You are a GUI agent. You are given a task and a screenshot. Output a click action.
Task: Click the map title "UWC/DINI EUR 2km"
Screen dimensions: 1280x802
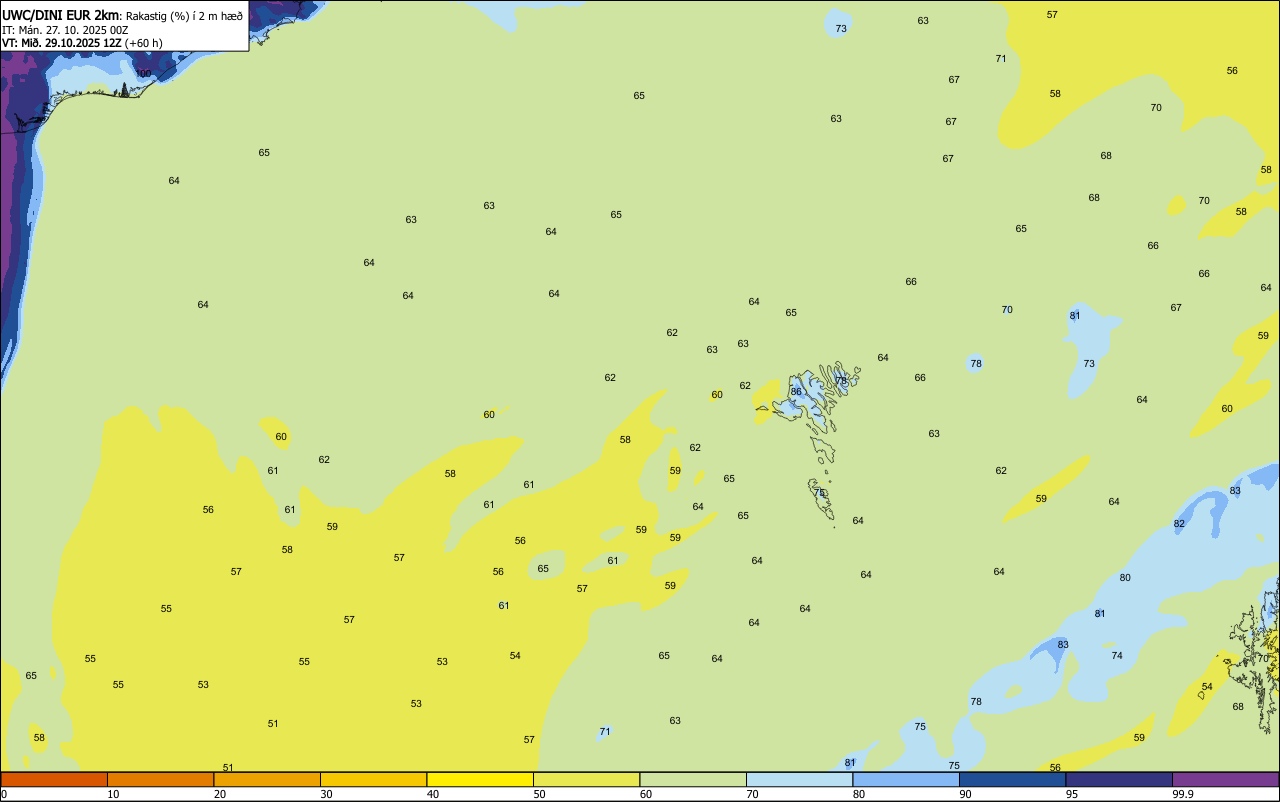click(61, 15)
